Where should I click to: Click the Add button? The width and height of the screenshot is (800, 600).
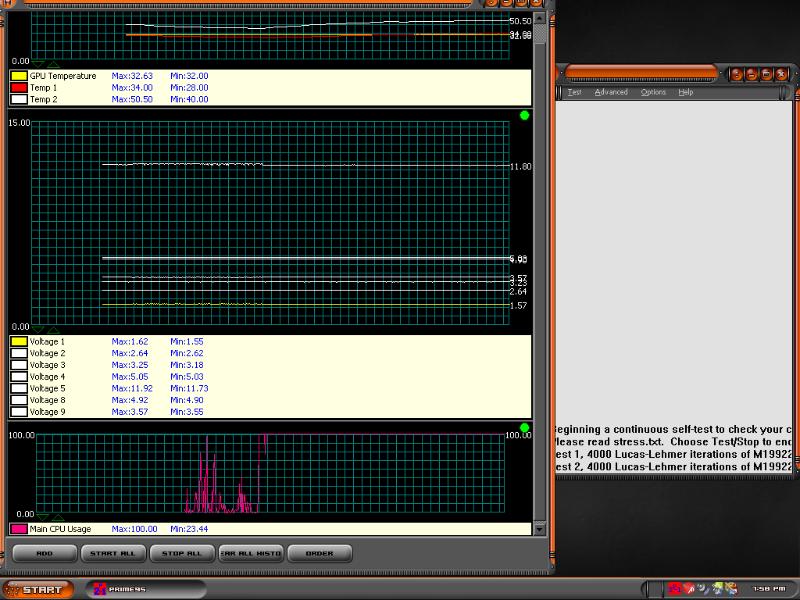[x=44, y=552]
